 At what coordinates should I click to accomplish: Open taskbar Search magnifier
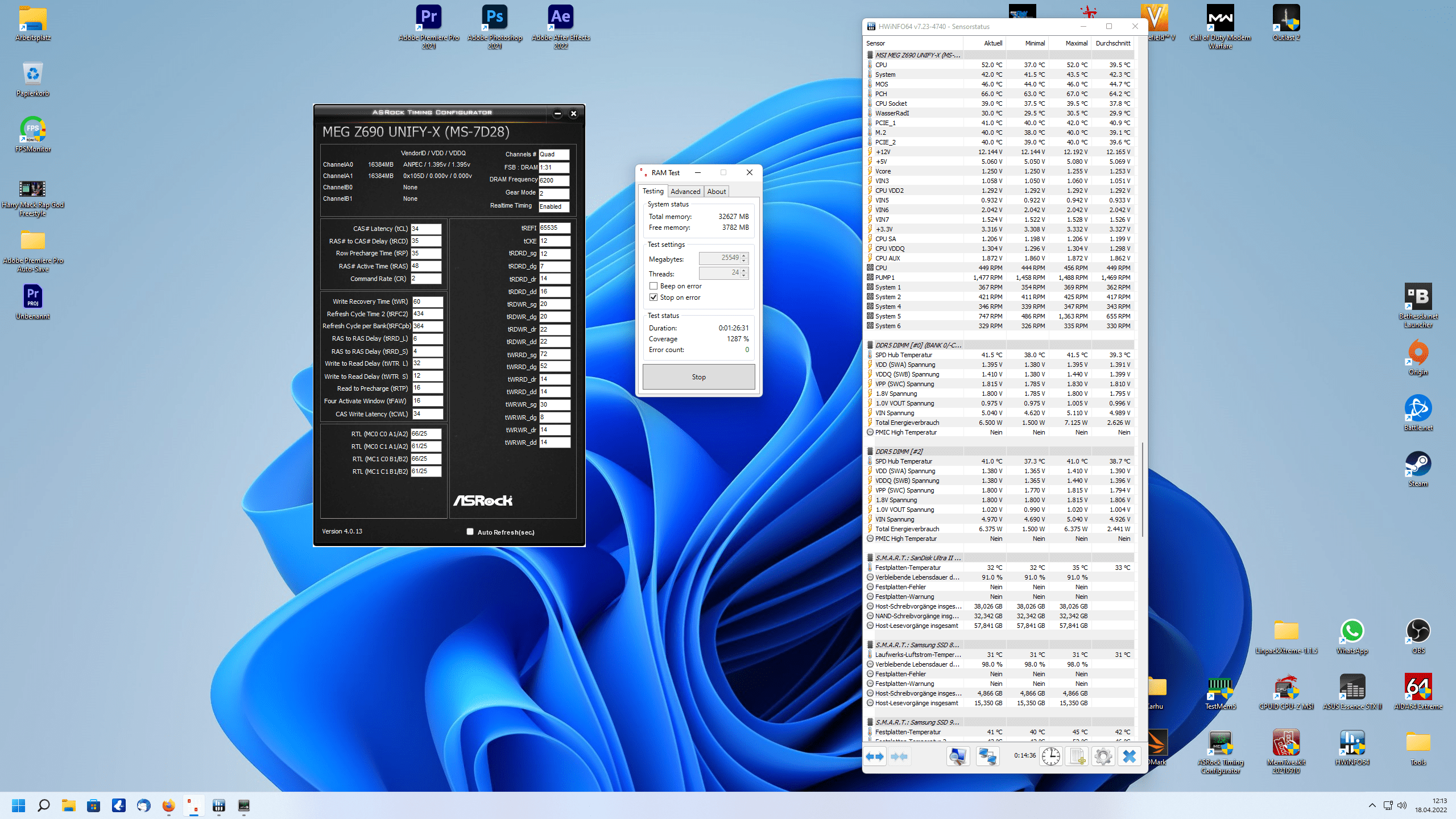[x=44, y=805]
